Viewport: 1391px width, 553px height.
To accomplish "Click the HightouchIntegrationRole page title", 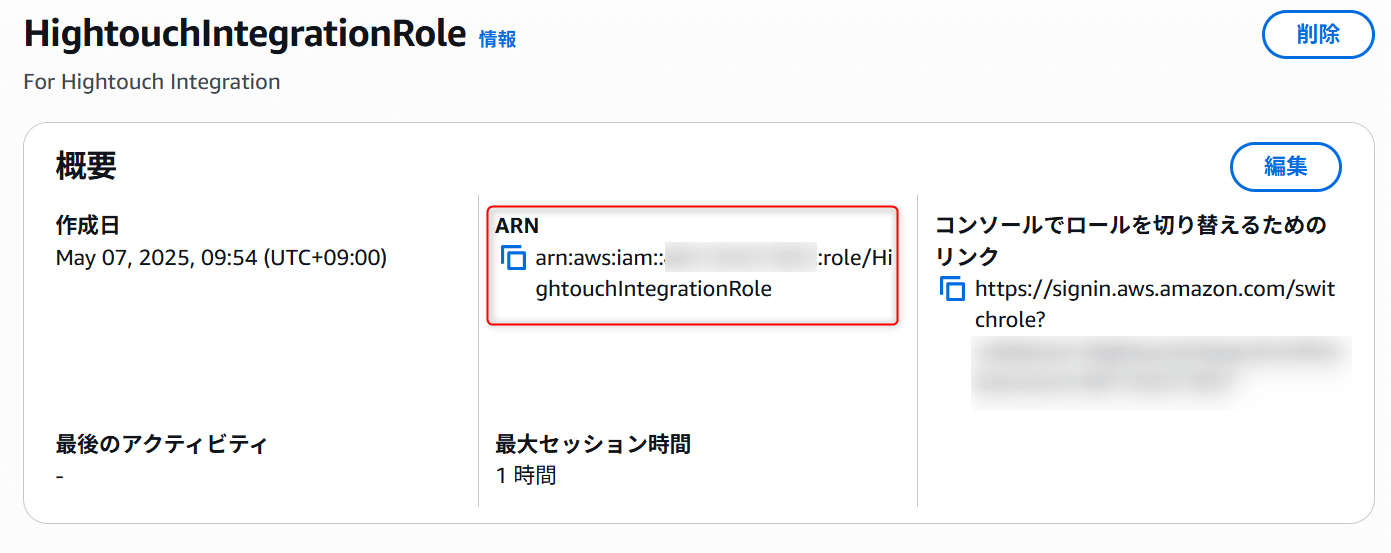I will (x=245, y=34).
